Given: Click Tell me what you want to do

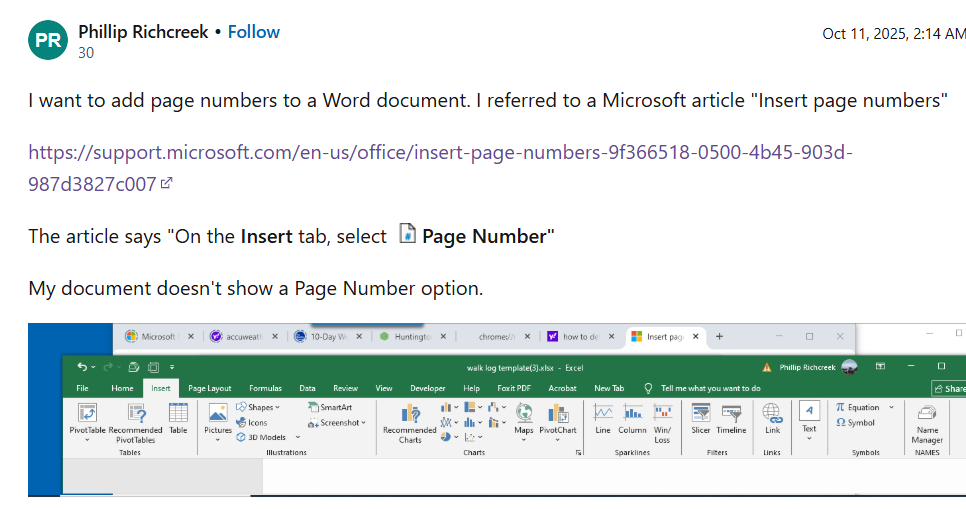Looking at the screenshot, I should pyautogui.click(x=710, y=388).
